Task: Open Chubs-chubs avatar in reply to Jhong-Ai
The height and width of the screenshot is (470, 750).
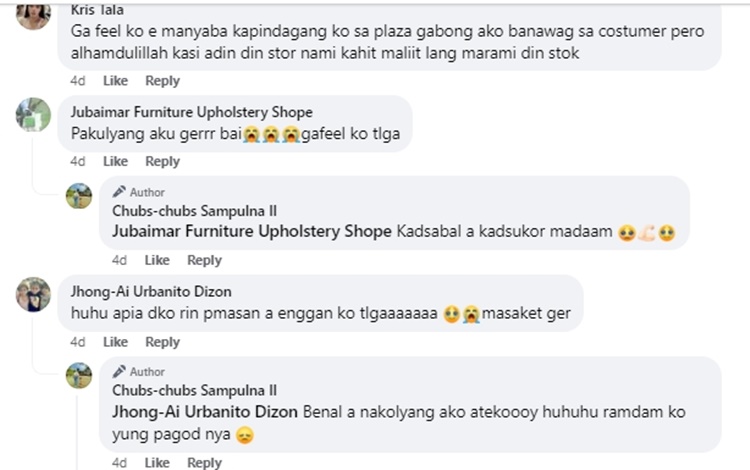Action: 79,375
